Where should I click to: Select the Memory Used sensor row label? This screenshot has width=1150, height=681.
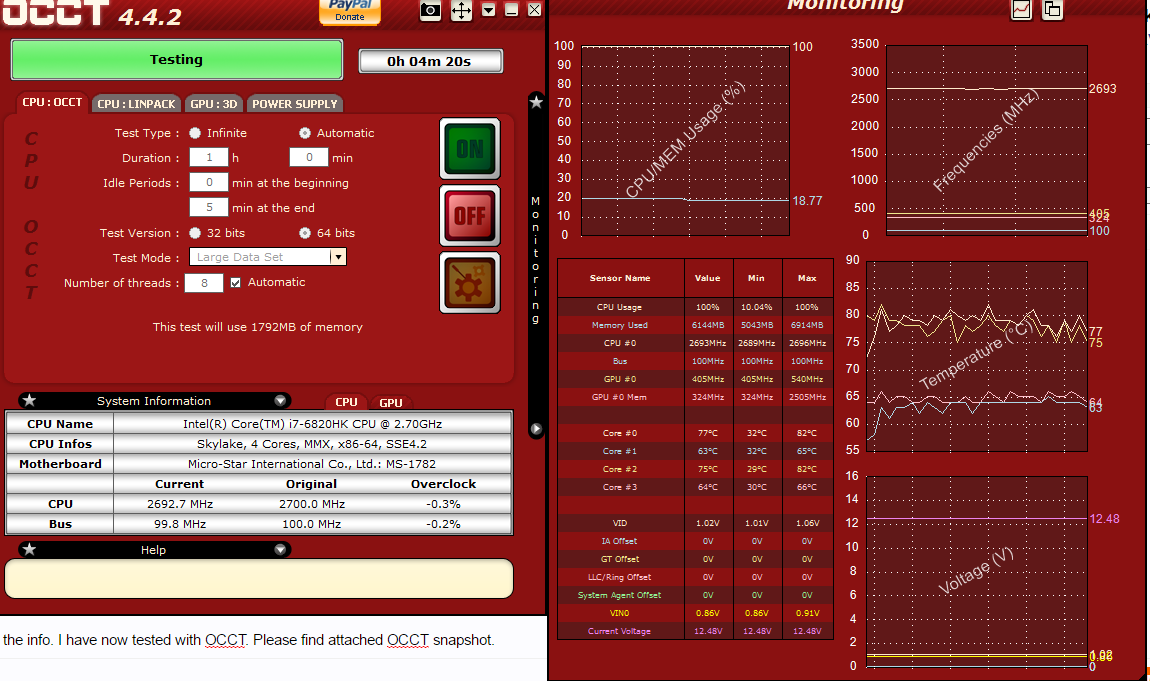click(620, 325)
